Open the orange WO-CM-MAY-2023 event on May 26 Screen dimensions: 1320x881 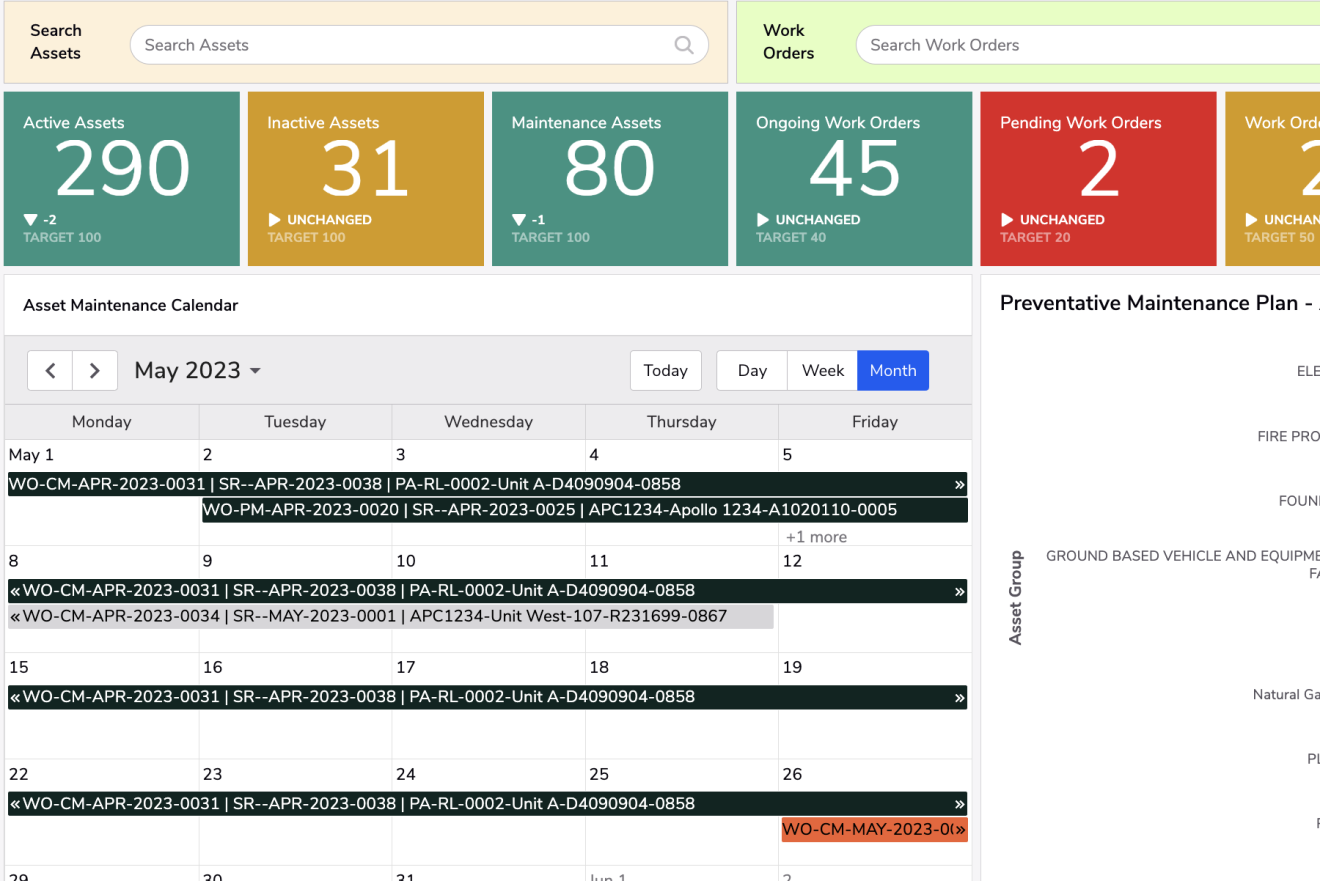coord(873,830)
